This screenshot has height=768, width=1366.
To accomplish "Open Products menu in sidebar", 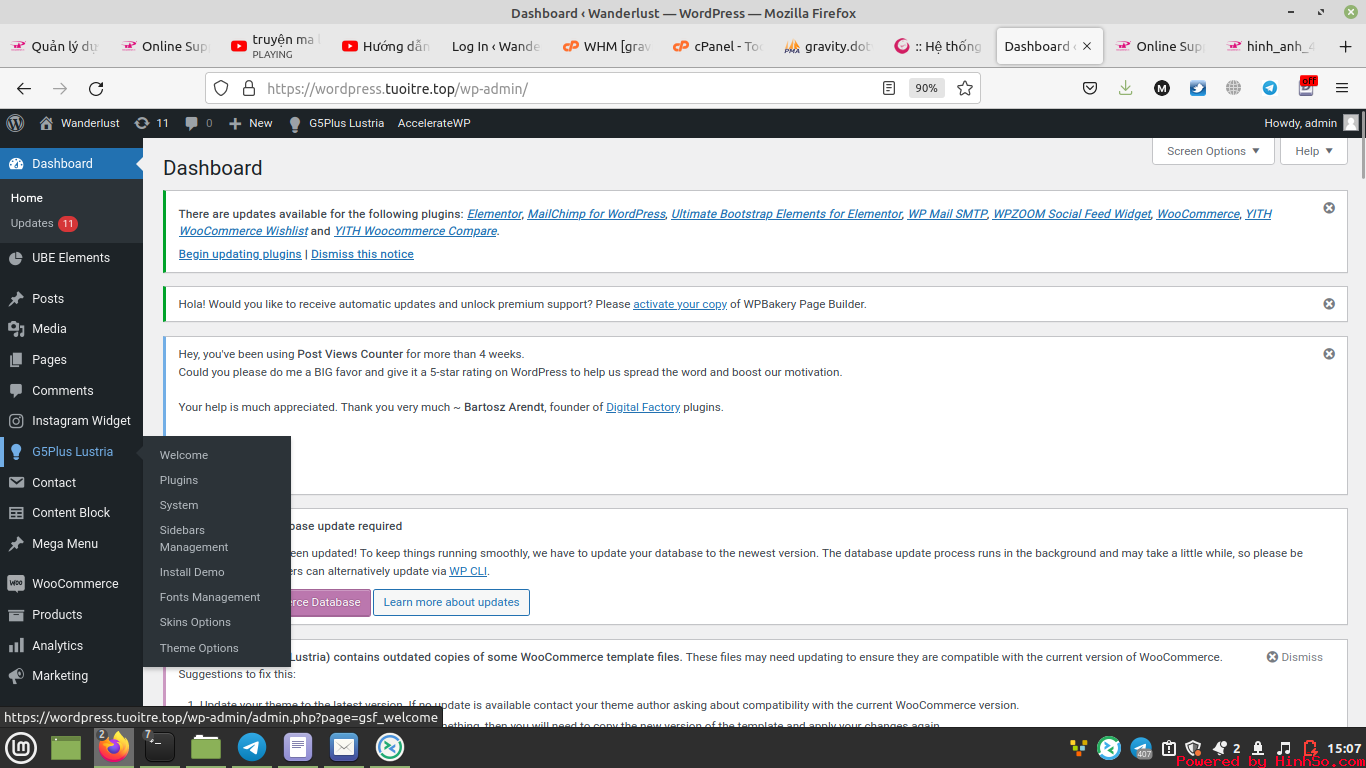I will 71,615.
